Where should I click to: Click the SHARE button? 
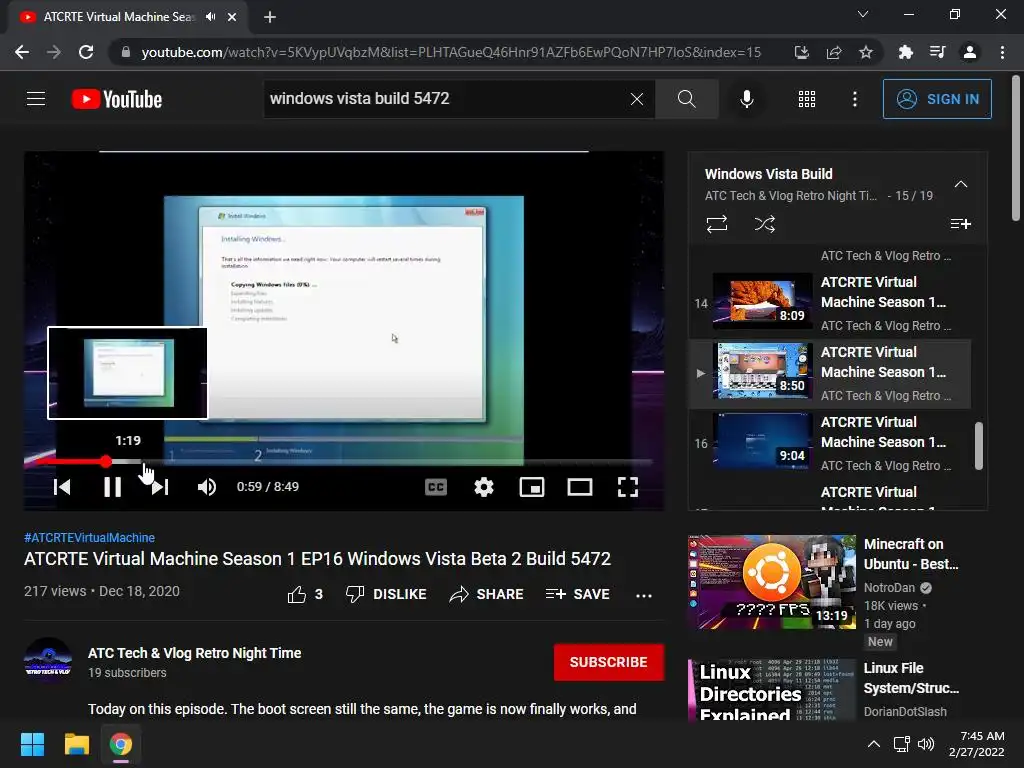[x=487, y=594]
